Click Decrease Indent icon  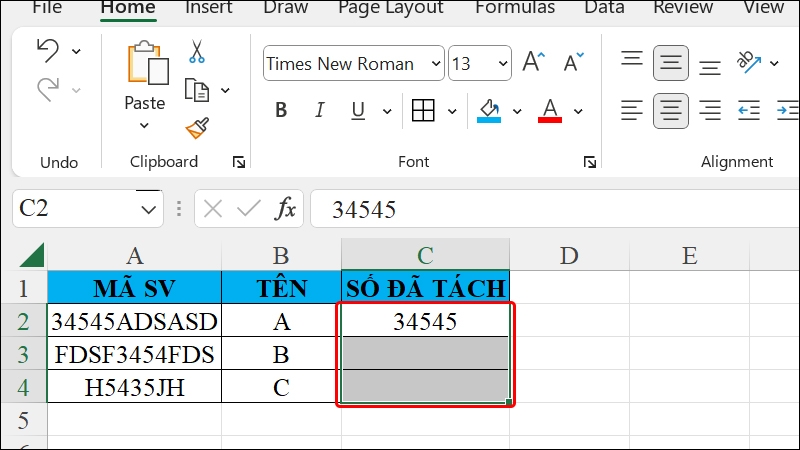pyautogui.click(x=748, y=110)
